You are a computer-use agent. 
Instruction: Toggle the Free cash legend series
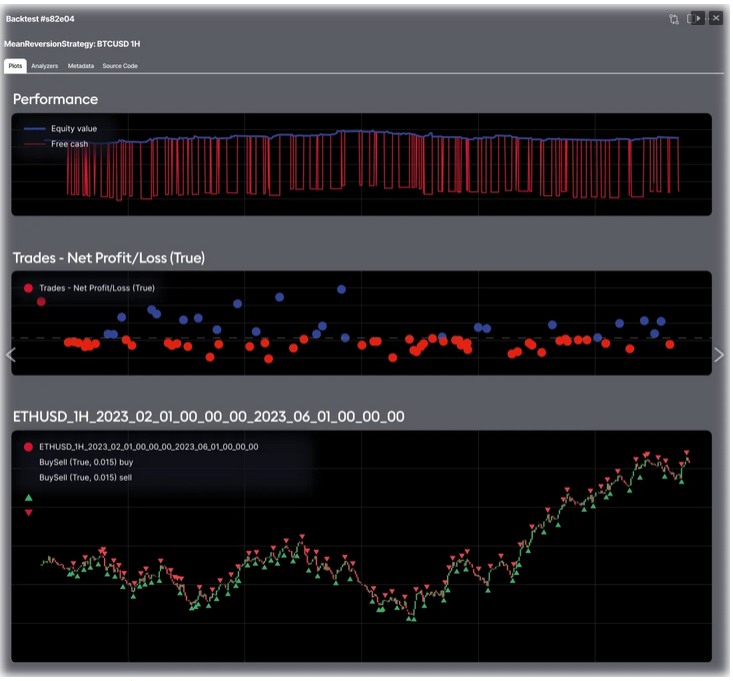[70, 144]
